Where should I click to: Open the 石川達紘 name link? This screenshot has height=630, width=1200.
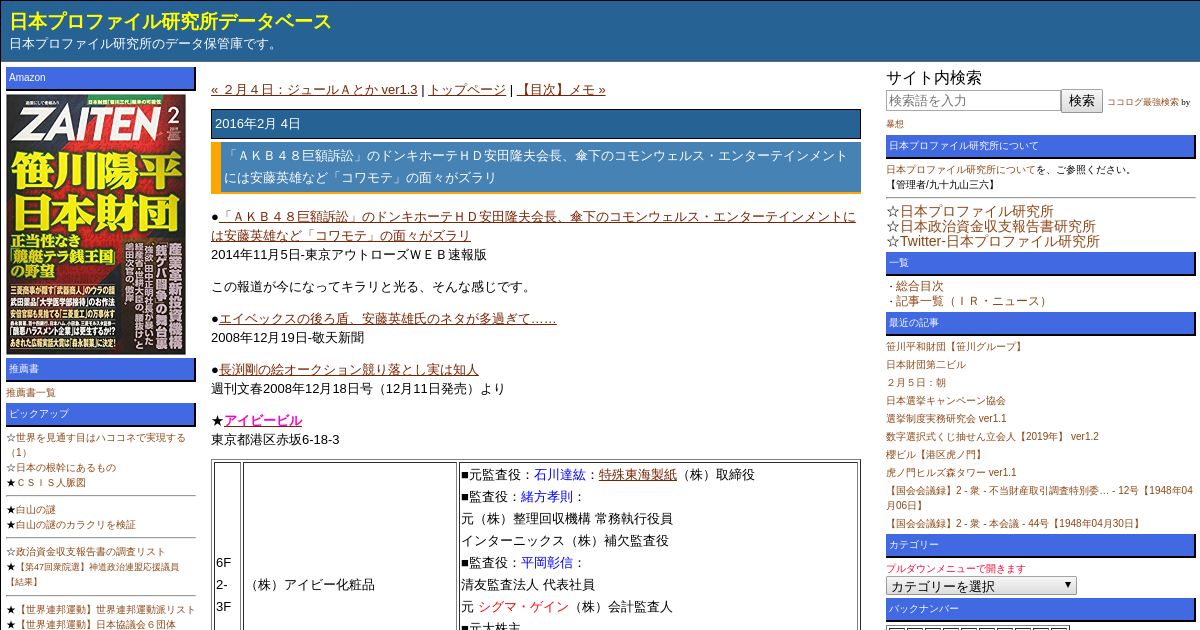[560, 475]
